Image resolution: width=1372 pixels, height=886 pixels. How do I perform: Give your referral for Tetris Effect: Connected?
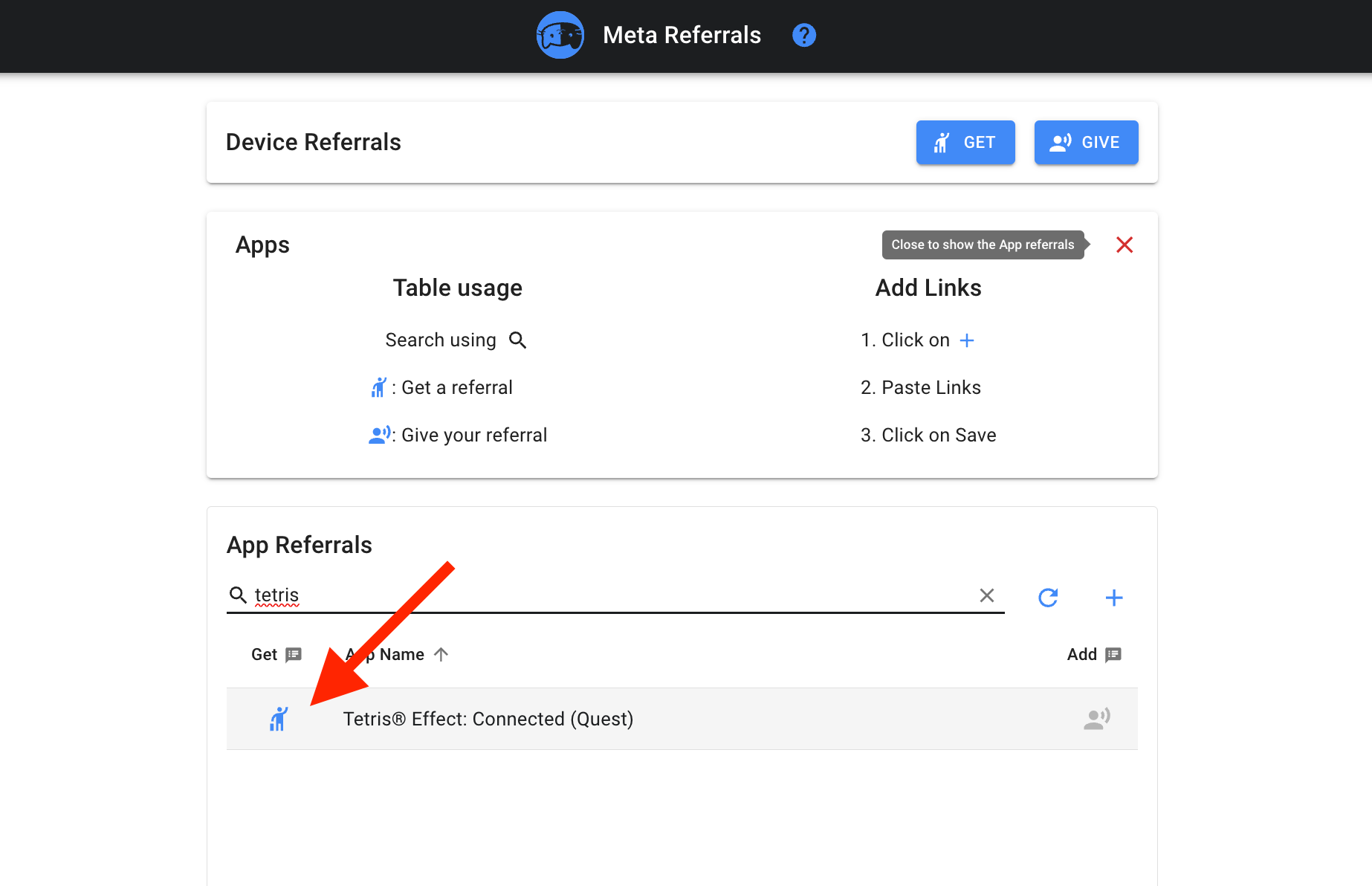click(1096, 719)
